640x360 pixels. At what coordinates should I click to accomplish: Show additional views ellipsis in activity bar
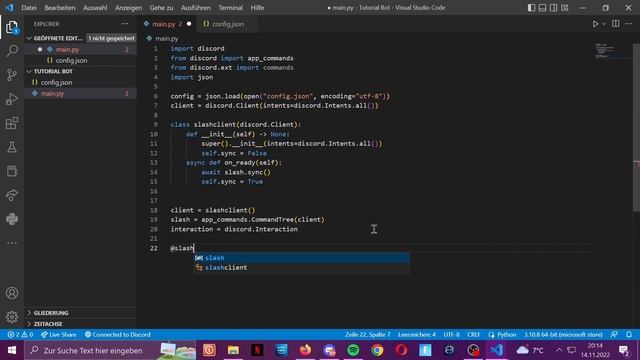12,243
